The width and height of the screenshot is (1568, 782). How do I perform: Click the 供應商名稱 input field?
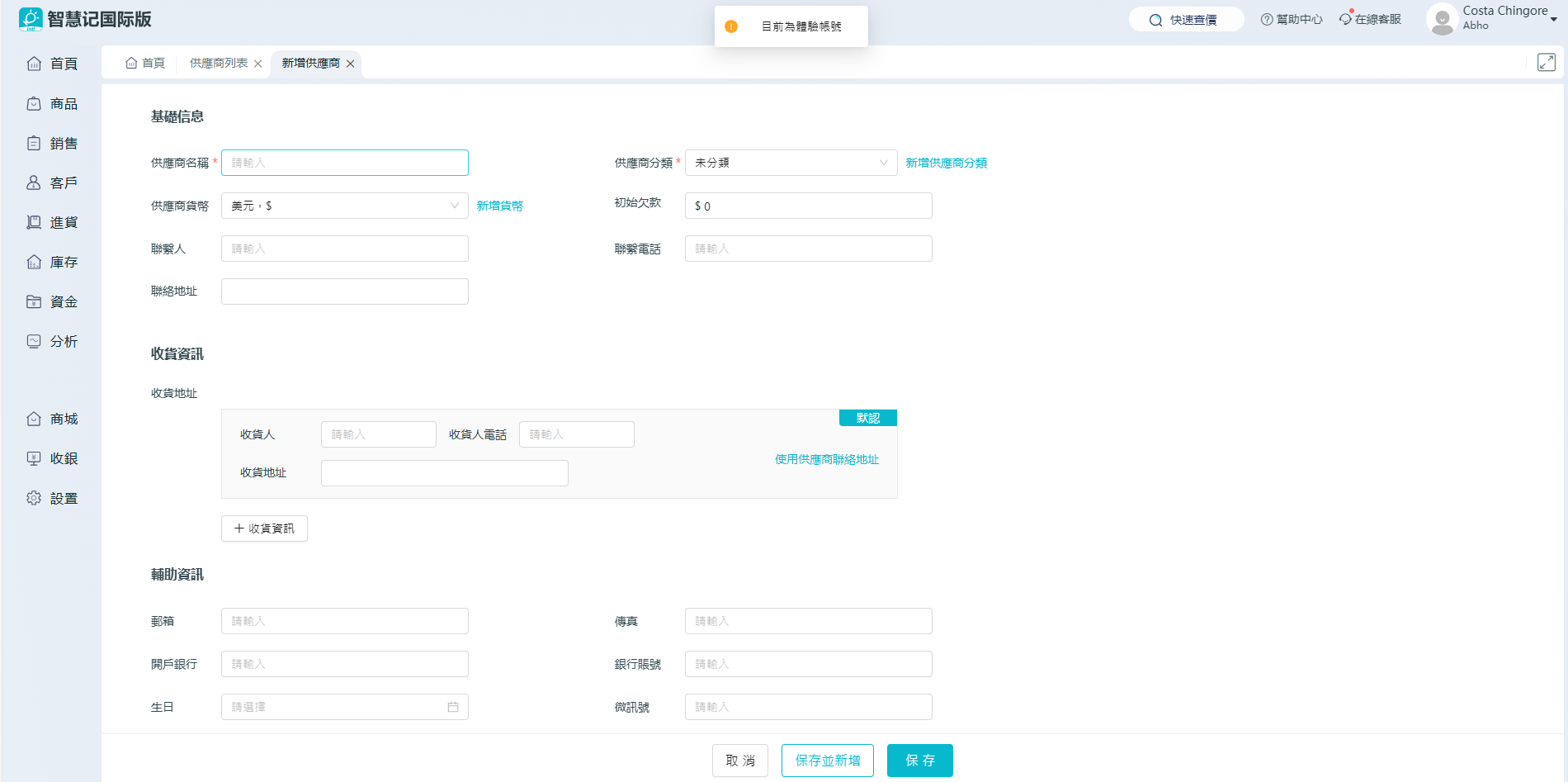click(345, 163)
